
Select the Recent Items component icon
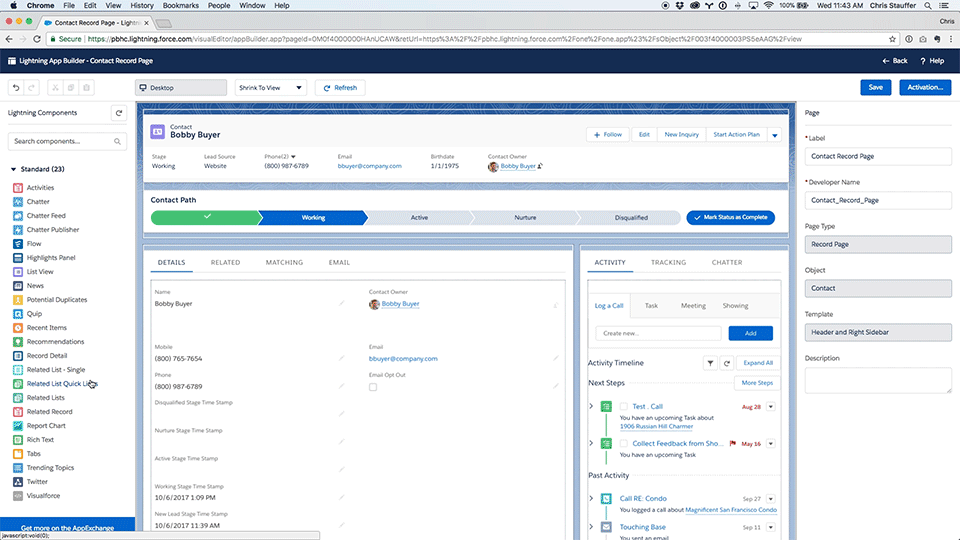[x=18, y=328]
